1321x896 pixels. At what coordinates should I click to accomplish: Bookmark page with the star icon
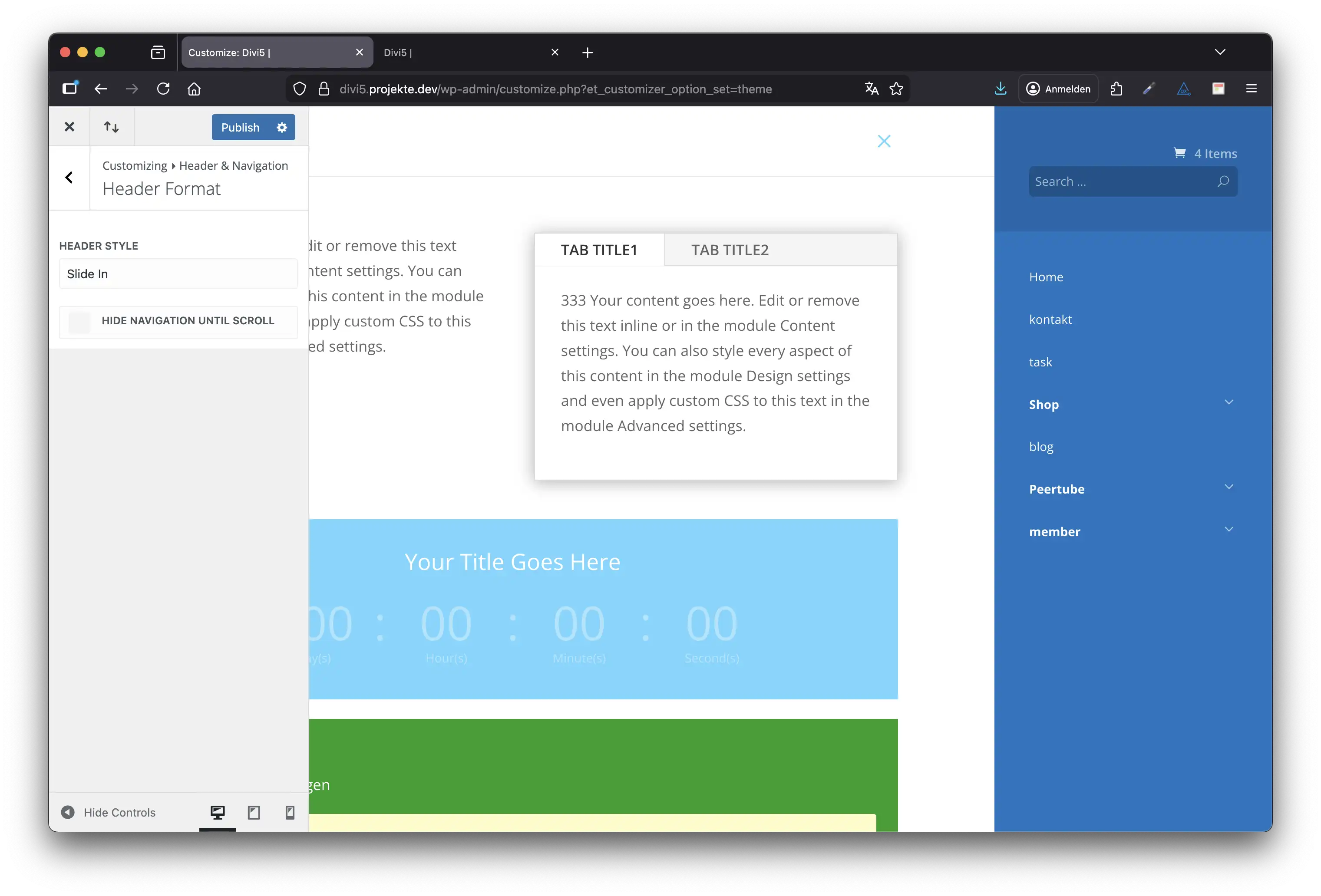coord(896,89)
